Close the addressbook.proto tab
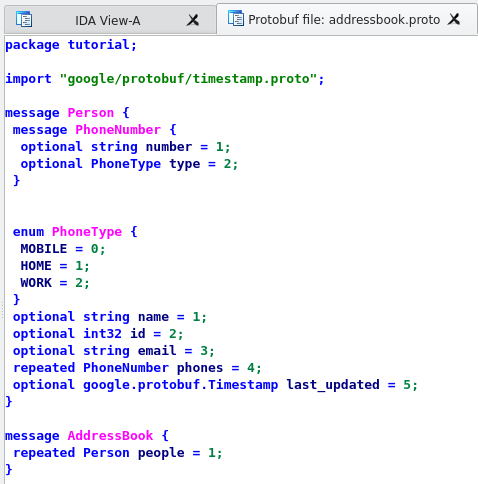Image resolution: width=478 pixels, height=484 pixels. tap(454, 19)
